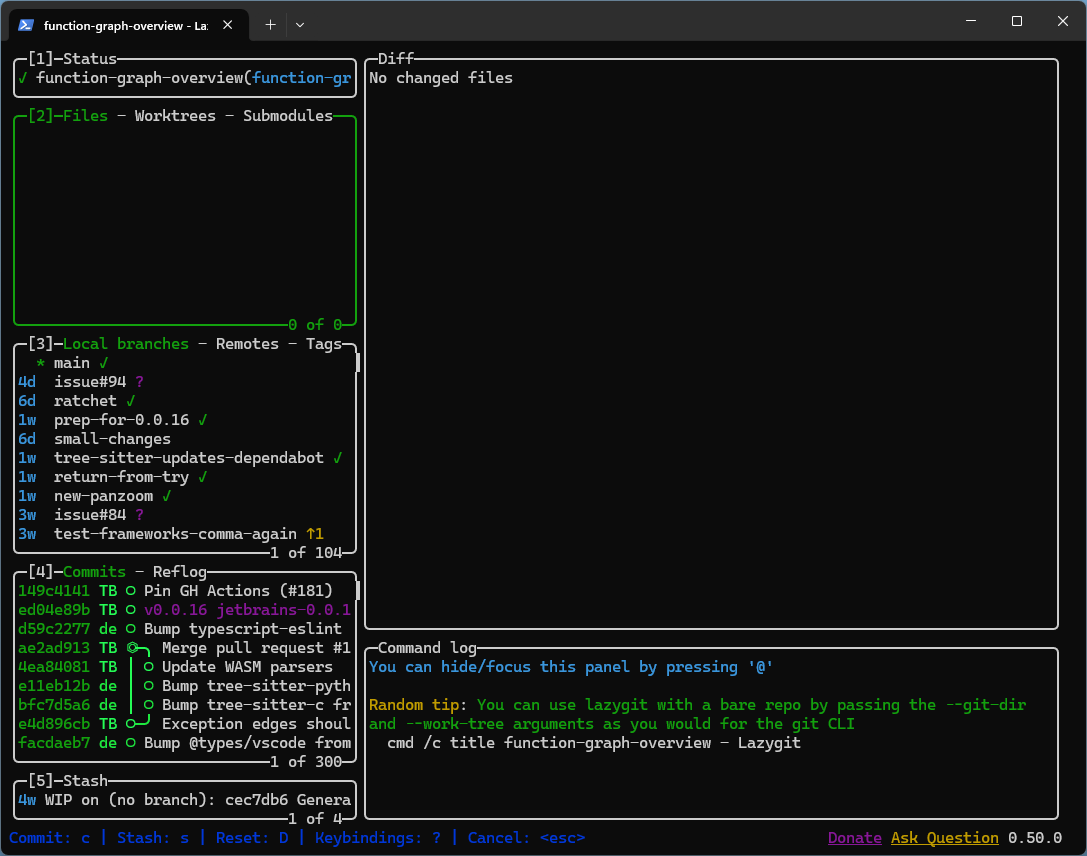This screenshot has width=1087, height=856.
Task: Select merge commit ae2ad913
Action: [x=186, y=648]
